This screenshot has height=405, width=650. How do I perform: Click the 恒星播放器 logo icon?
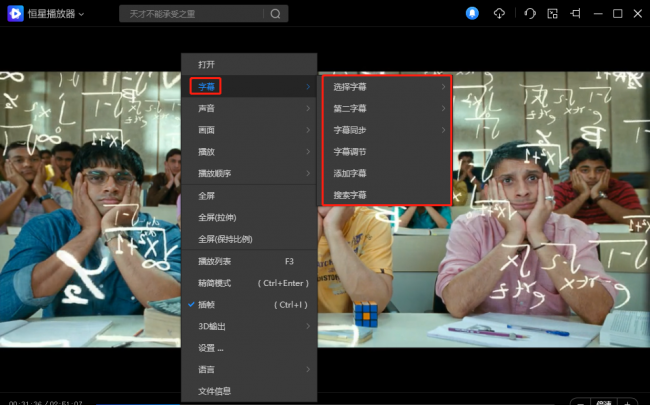tap(15, 14)
